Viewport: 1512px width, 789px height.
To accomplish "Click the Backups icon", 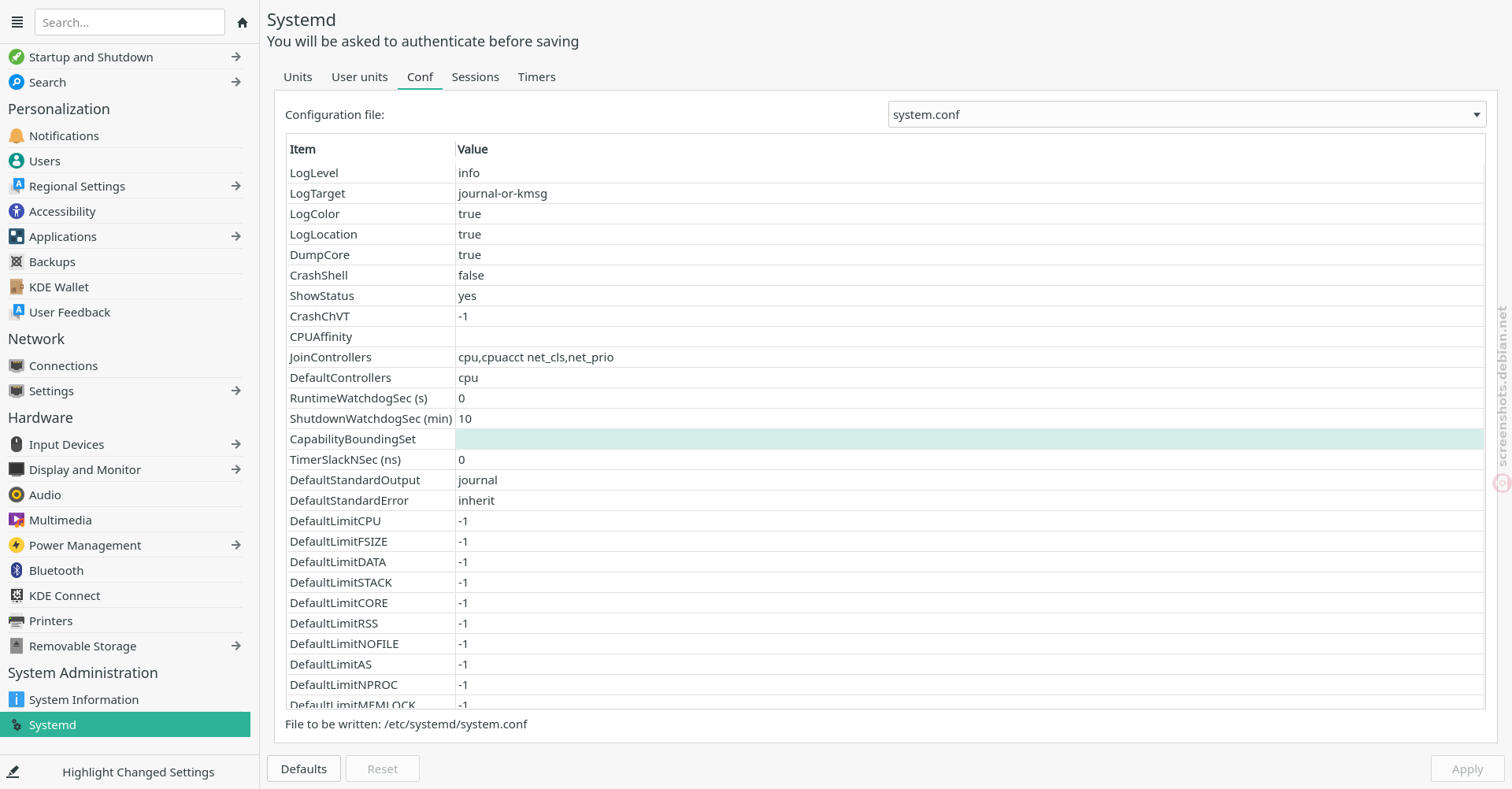I will pyautogui.click(x=17, y=261).
